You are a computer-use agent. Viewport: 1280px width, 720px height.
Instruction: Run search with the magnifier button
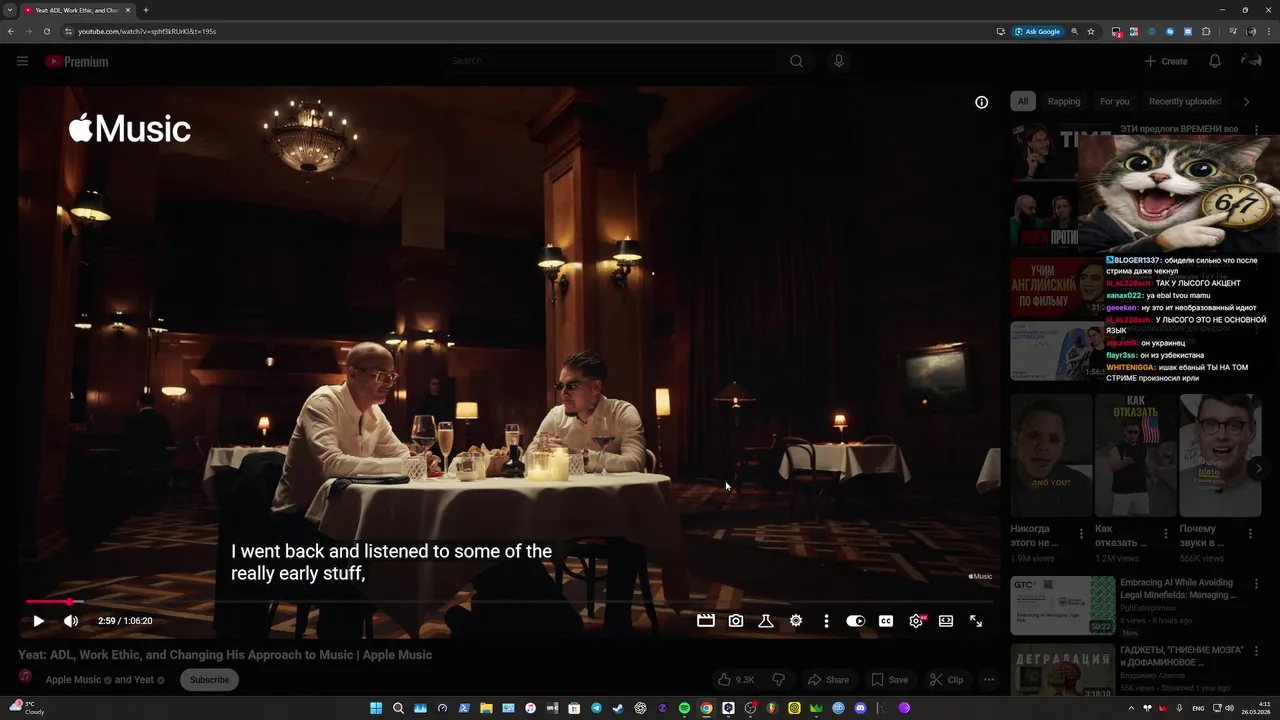point(796,61)
